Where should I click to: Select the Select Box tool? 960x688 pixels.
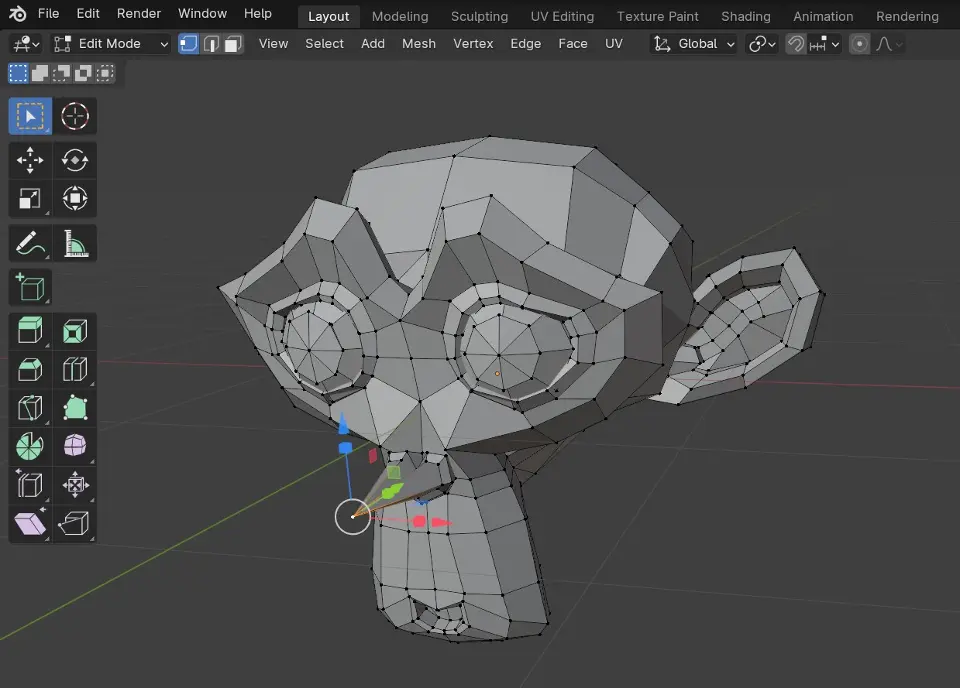(30, 116)
